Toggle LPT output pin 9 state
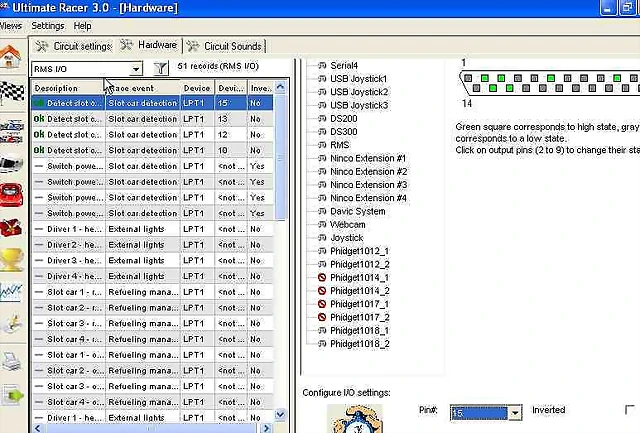640x433 pixels. [x=601, y=78]
